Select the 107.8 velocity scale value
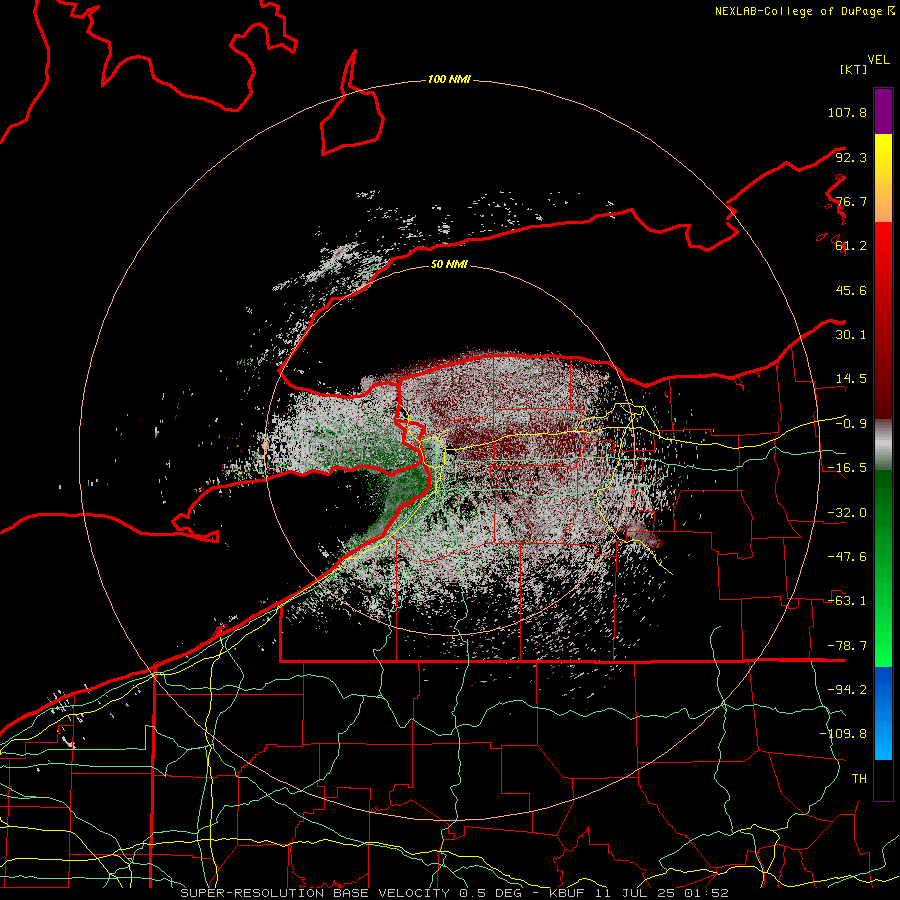 coord(847,112)
